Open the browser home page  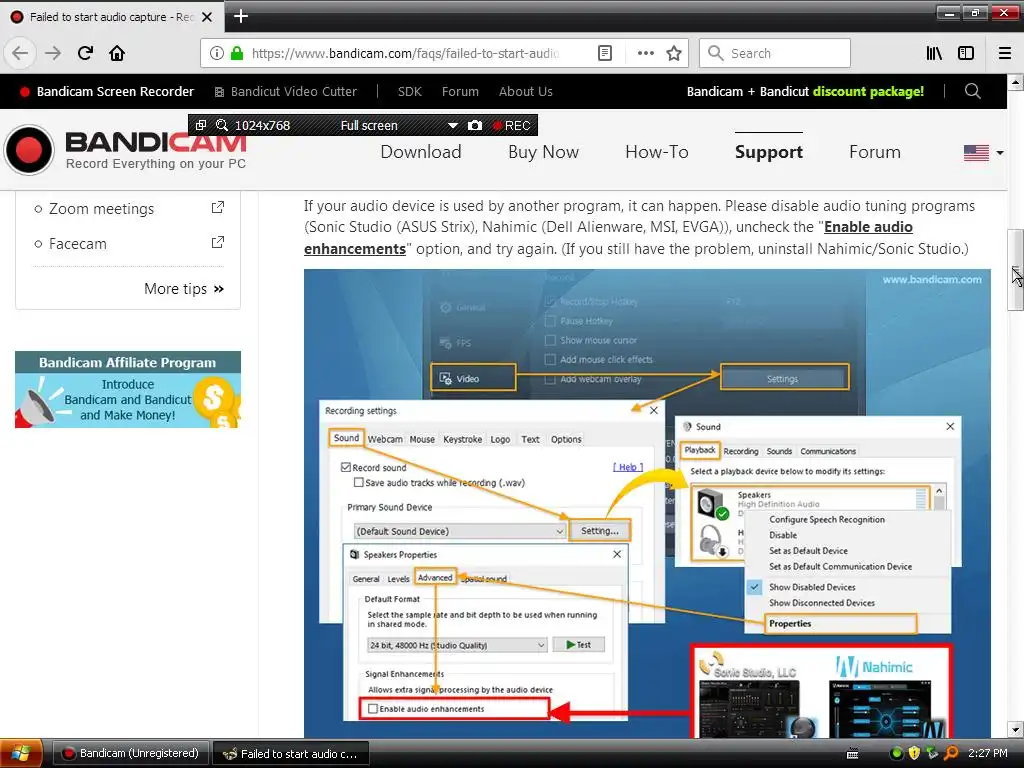(x=117, y=53)
